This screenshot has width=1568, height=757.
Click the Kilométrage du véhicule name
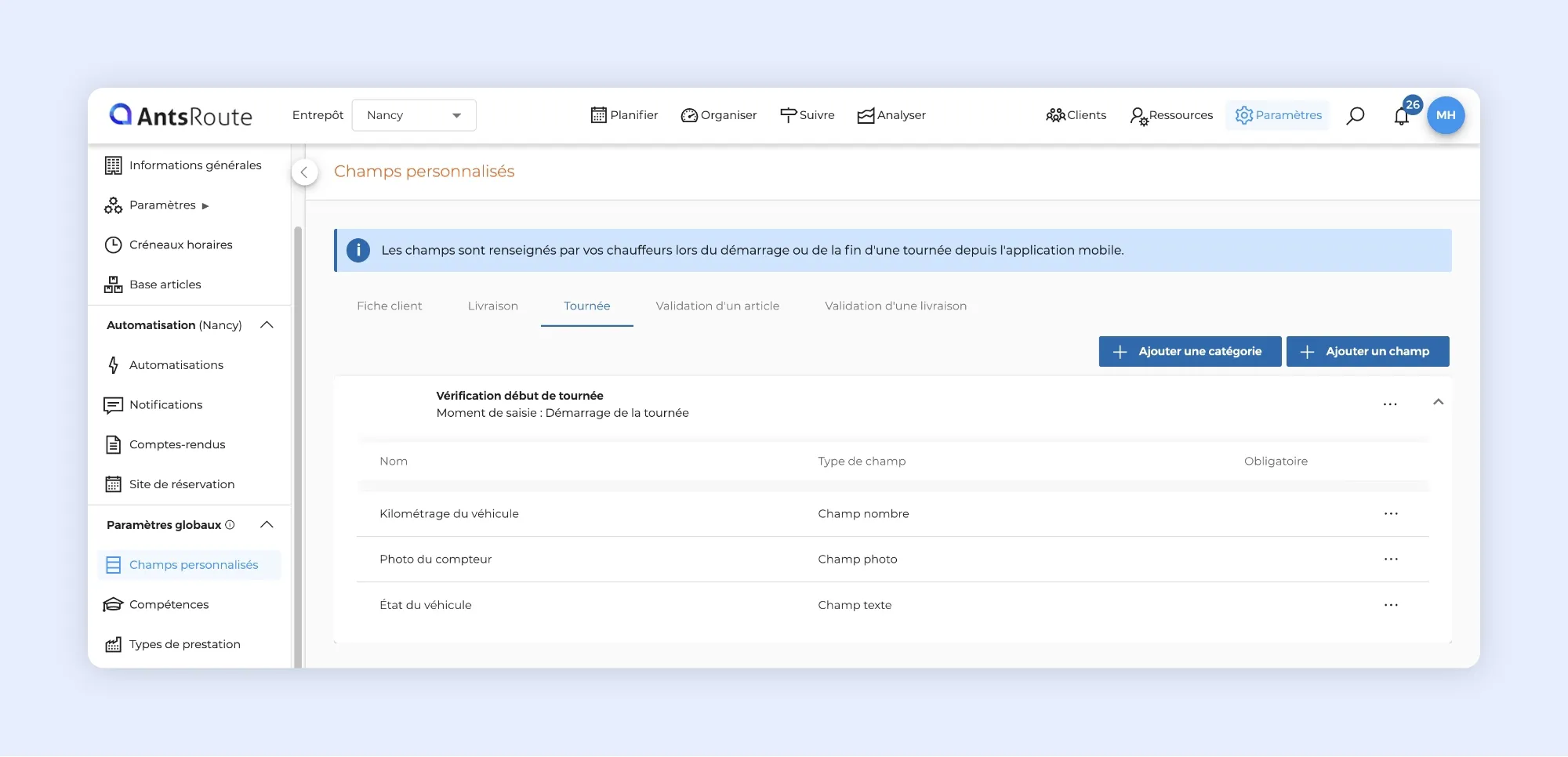449,514
